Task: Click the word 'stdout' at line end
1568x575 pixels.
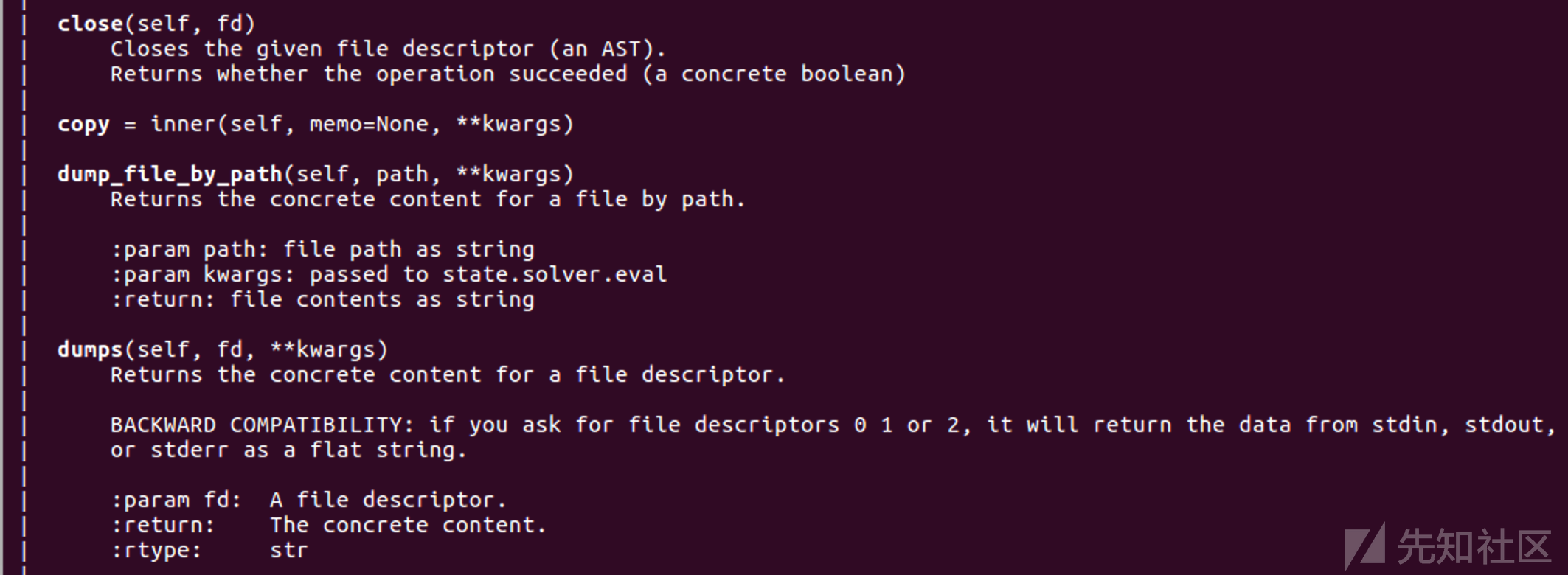Action: coord(1504,425)
